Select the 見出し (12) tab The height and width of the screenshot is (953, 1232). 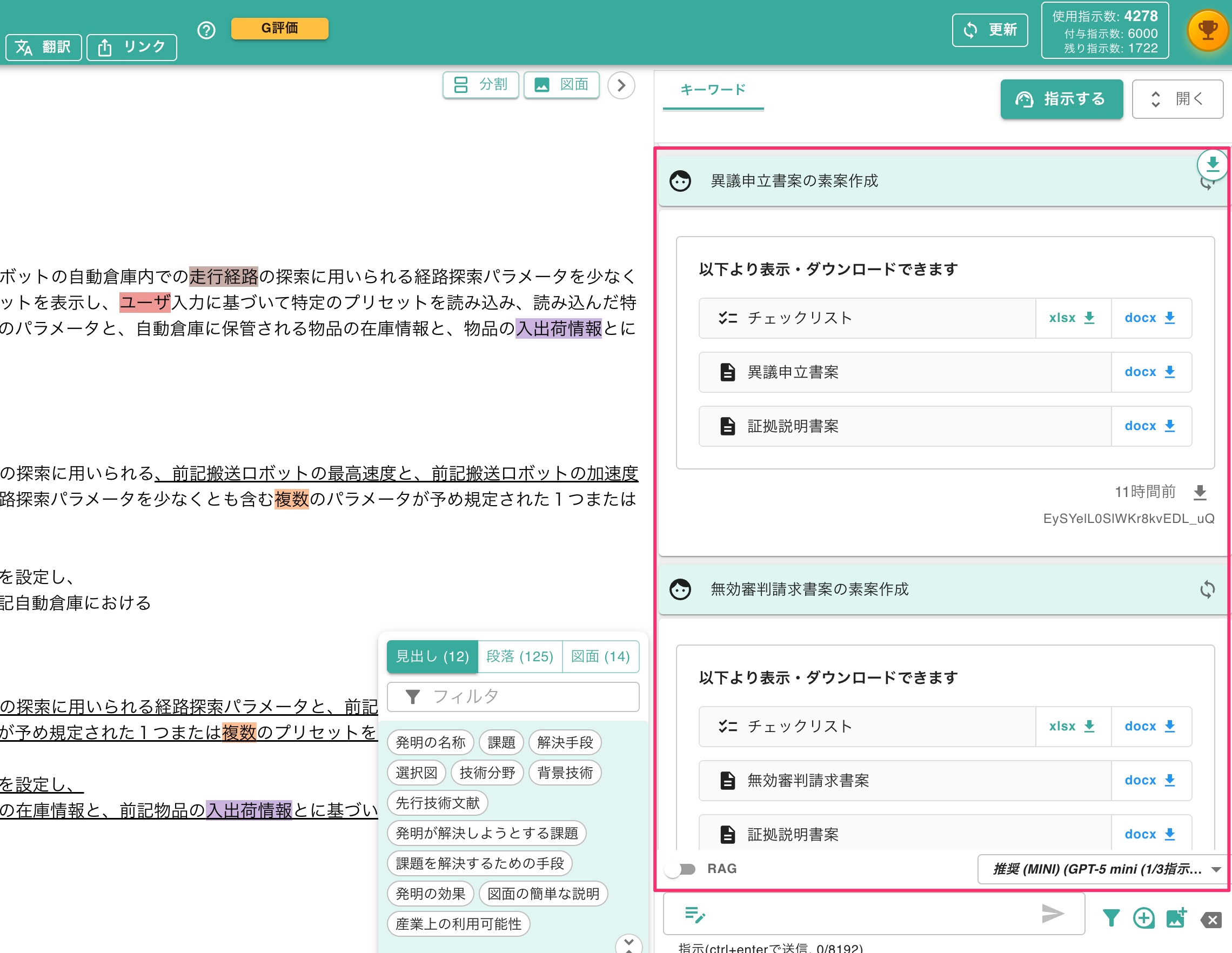(432, 656)
